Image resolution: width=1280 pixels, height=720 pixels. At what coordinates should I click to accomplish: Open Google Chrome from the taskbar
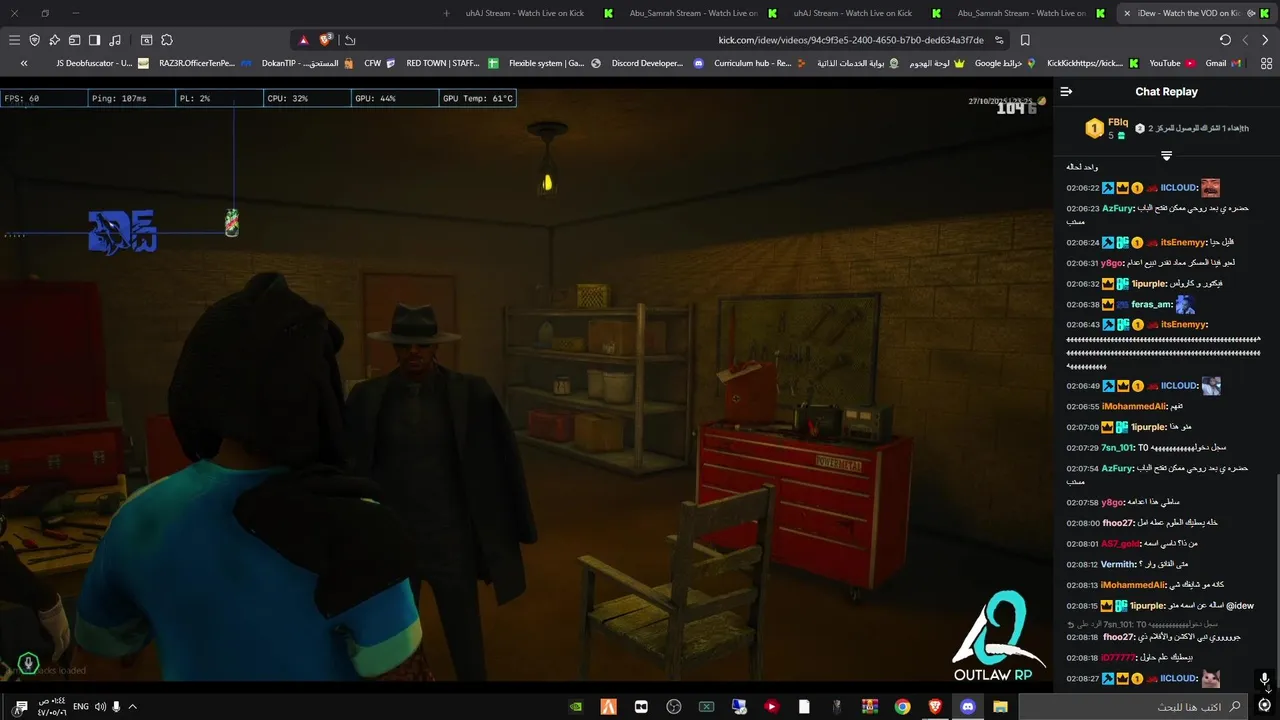pyautogui.click(x=902, y=706)
